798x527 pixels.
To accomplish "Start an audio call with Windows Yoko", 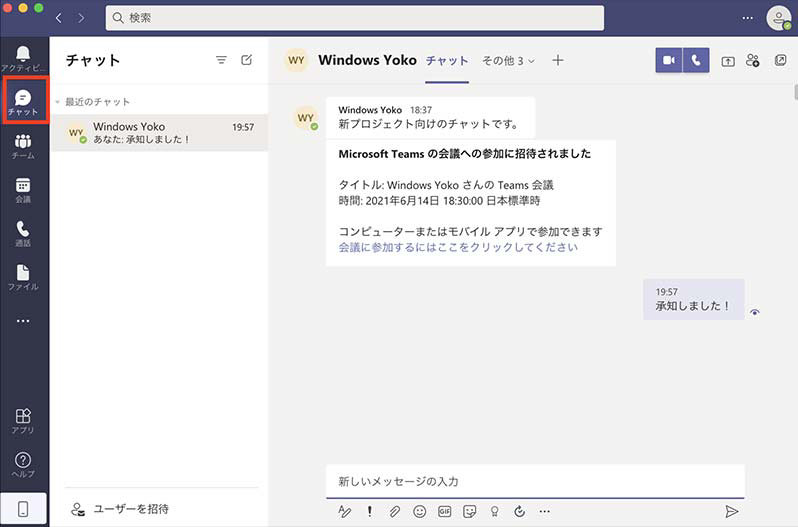I will [696, 61].
